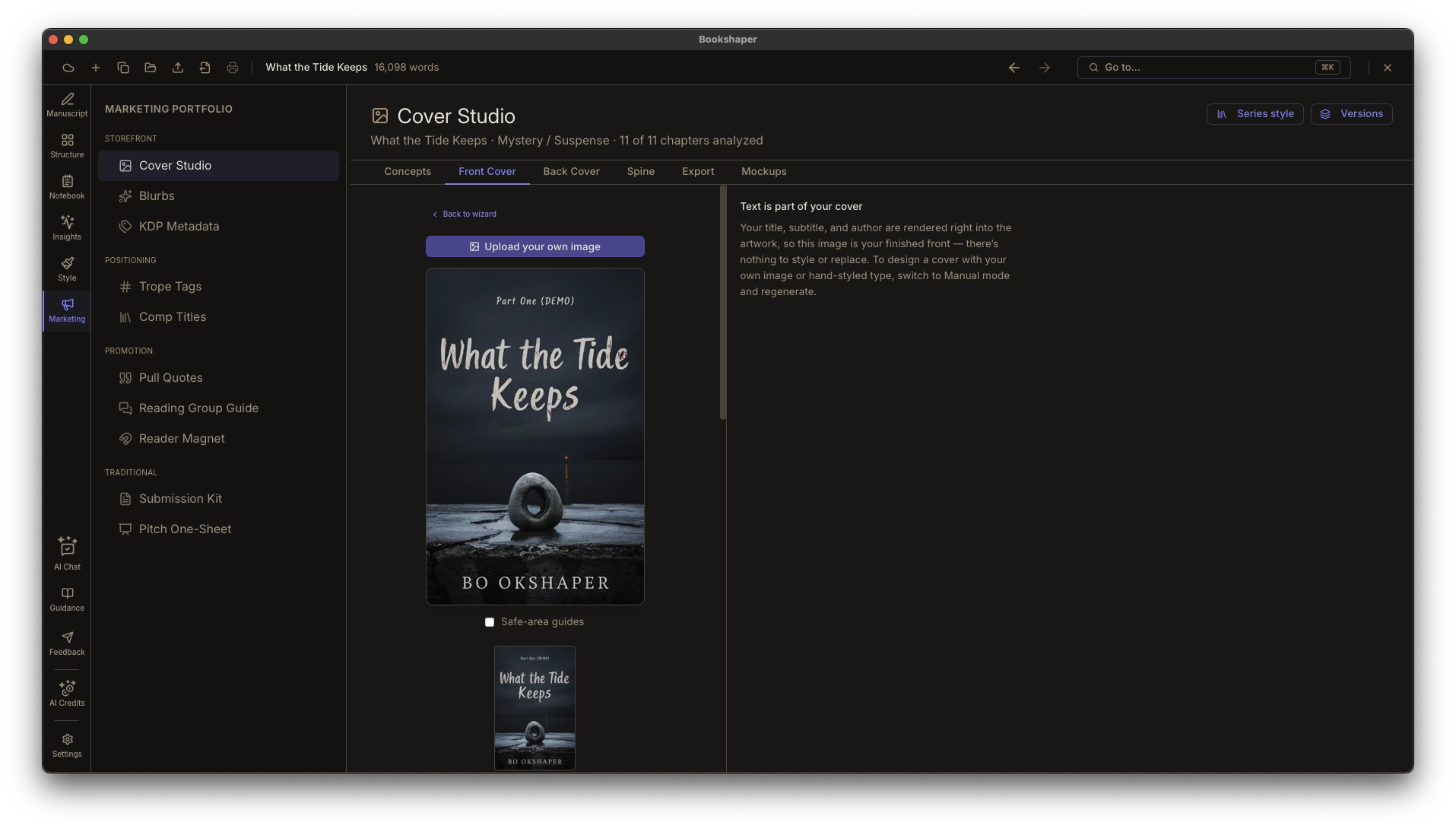Open KDP Metadata in sidebar
The height and width of the screenshot is (829, 1456).
(218, 227)
